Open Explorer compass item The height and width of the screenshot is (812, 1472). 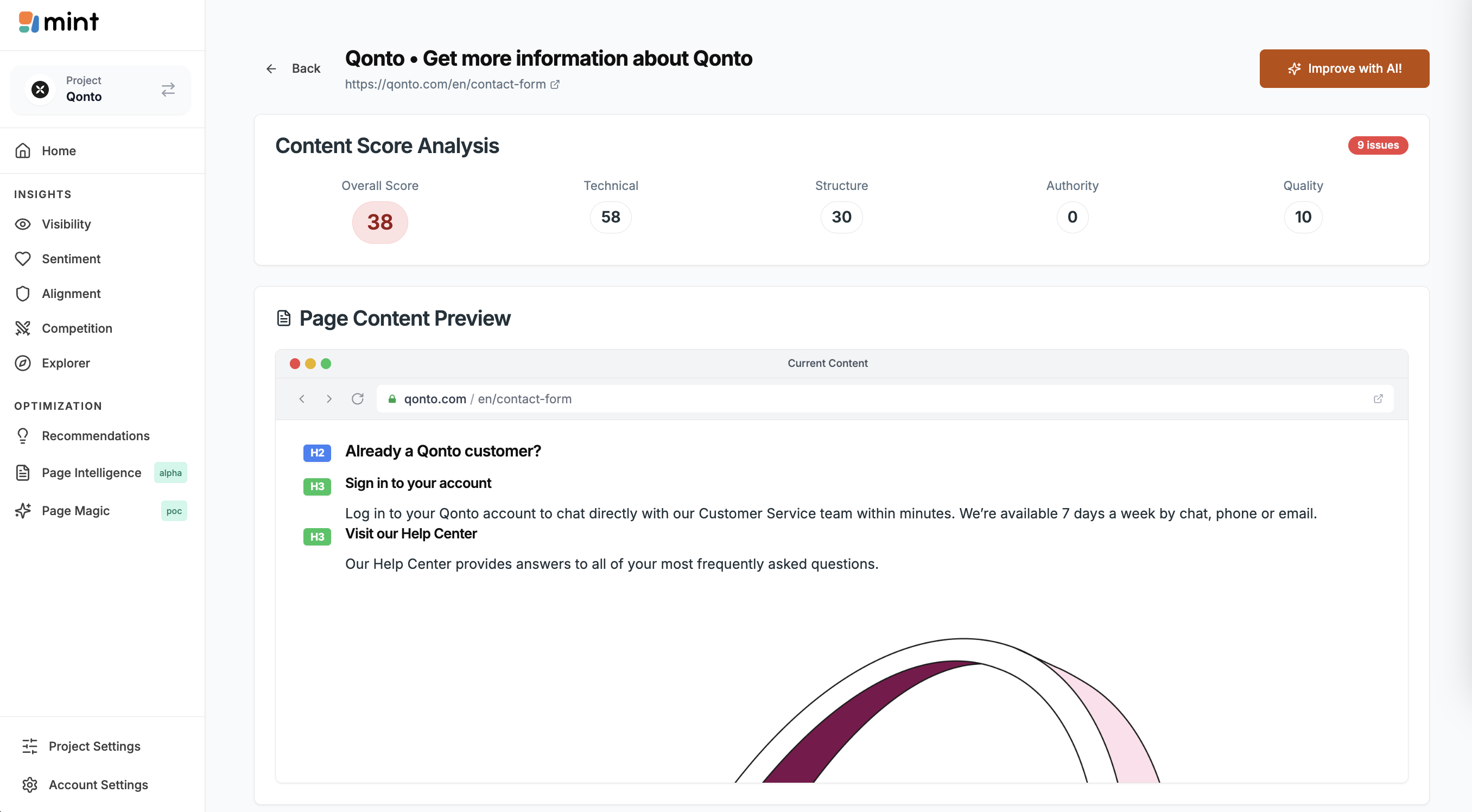23,364
